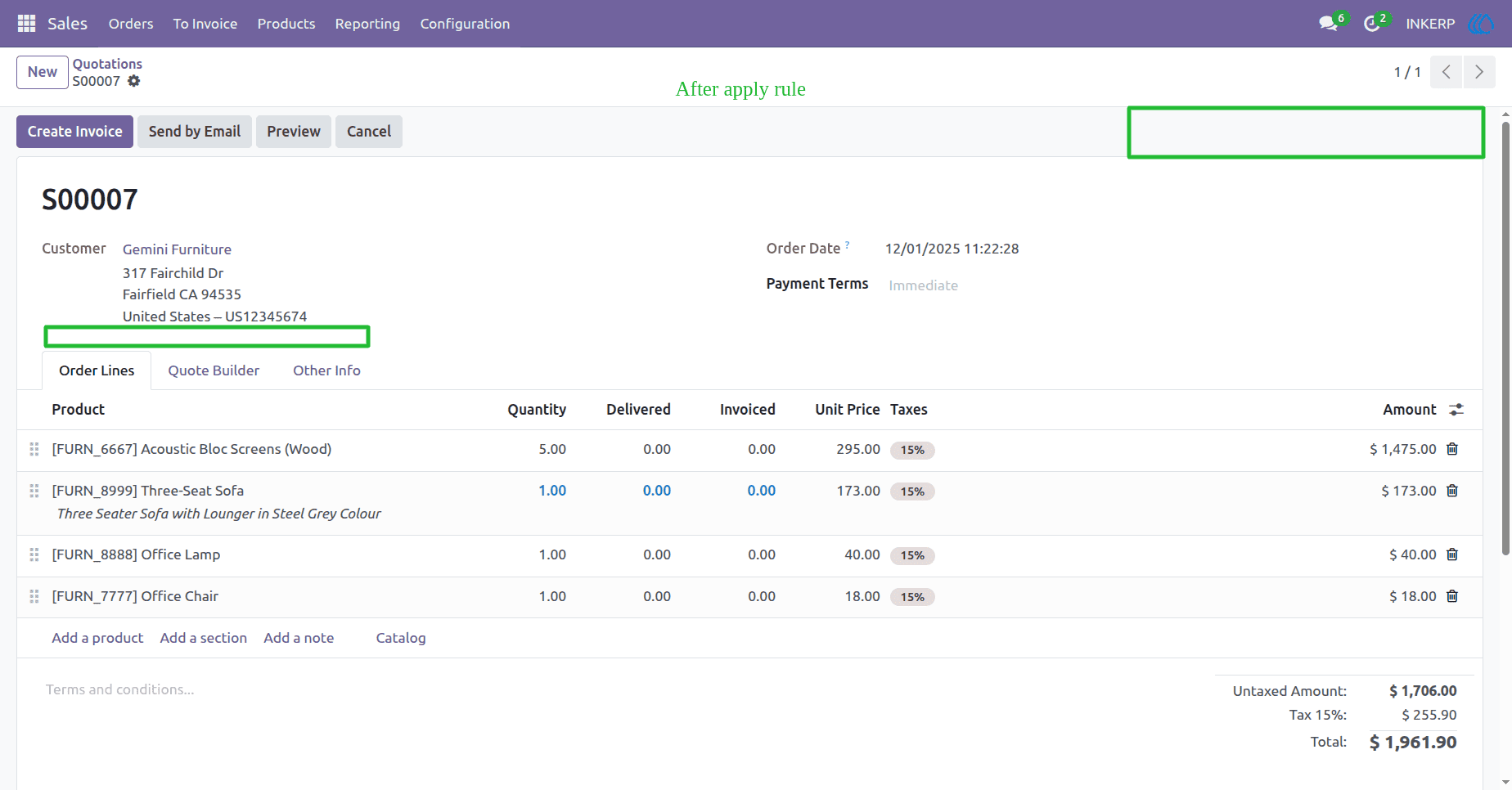Open the Products menu
Screen dimensions: 1512x790
point(286,24)
